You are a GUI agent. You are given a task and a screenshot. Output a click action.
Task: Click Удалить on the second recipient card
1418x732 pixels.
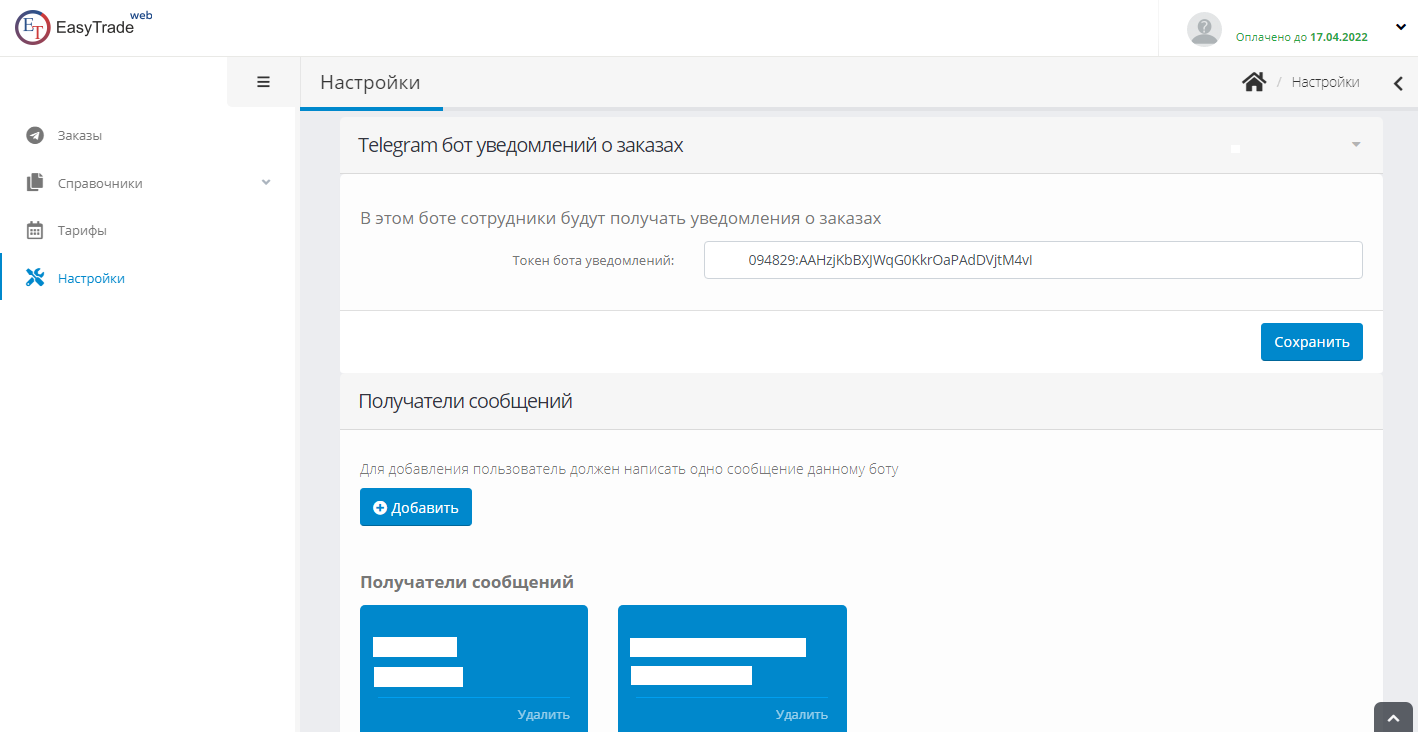click(x=802, y=714)
